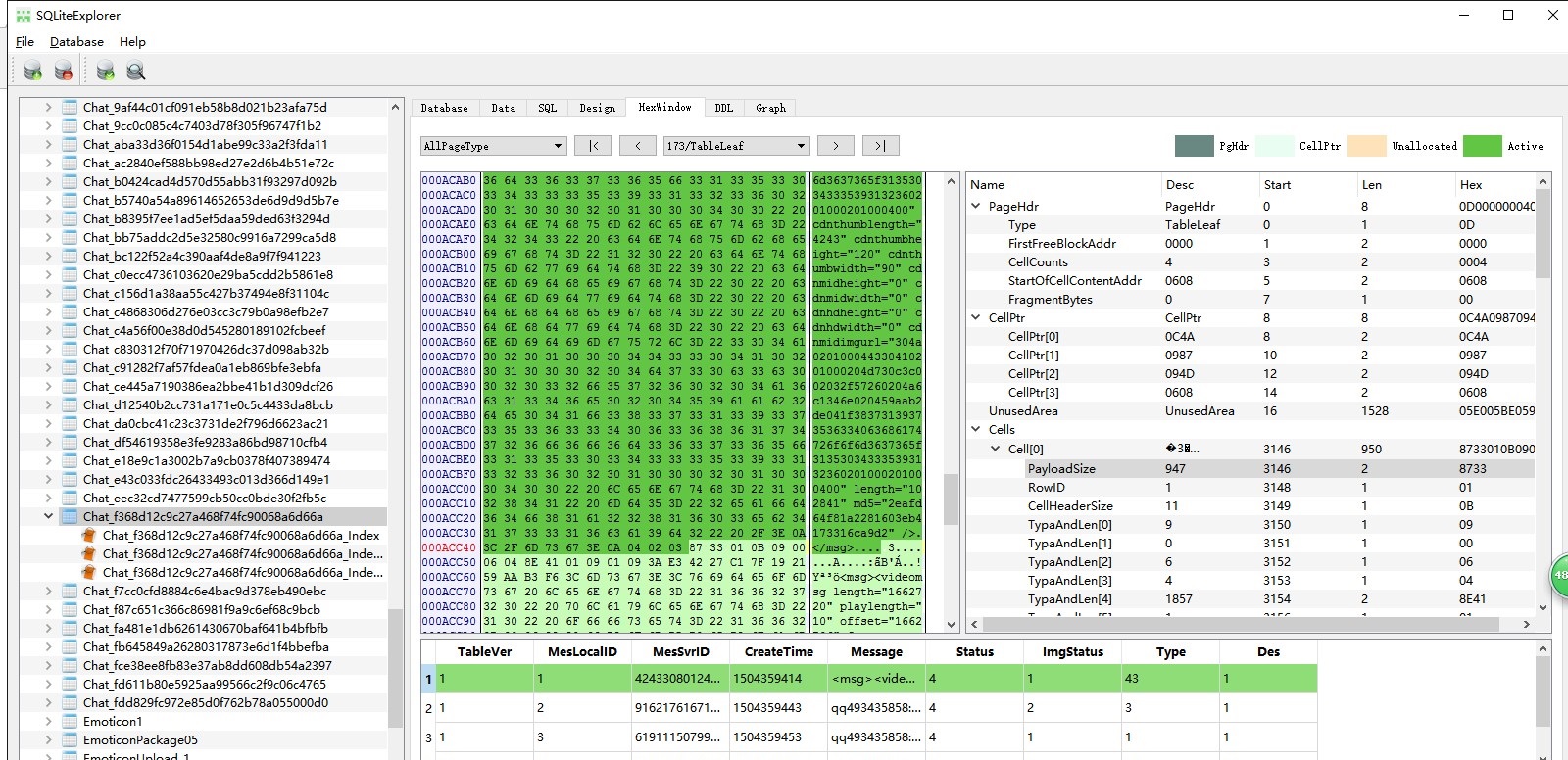Click the MesSvrID column header

680,651
